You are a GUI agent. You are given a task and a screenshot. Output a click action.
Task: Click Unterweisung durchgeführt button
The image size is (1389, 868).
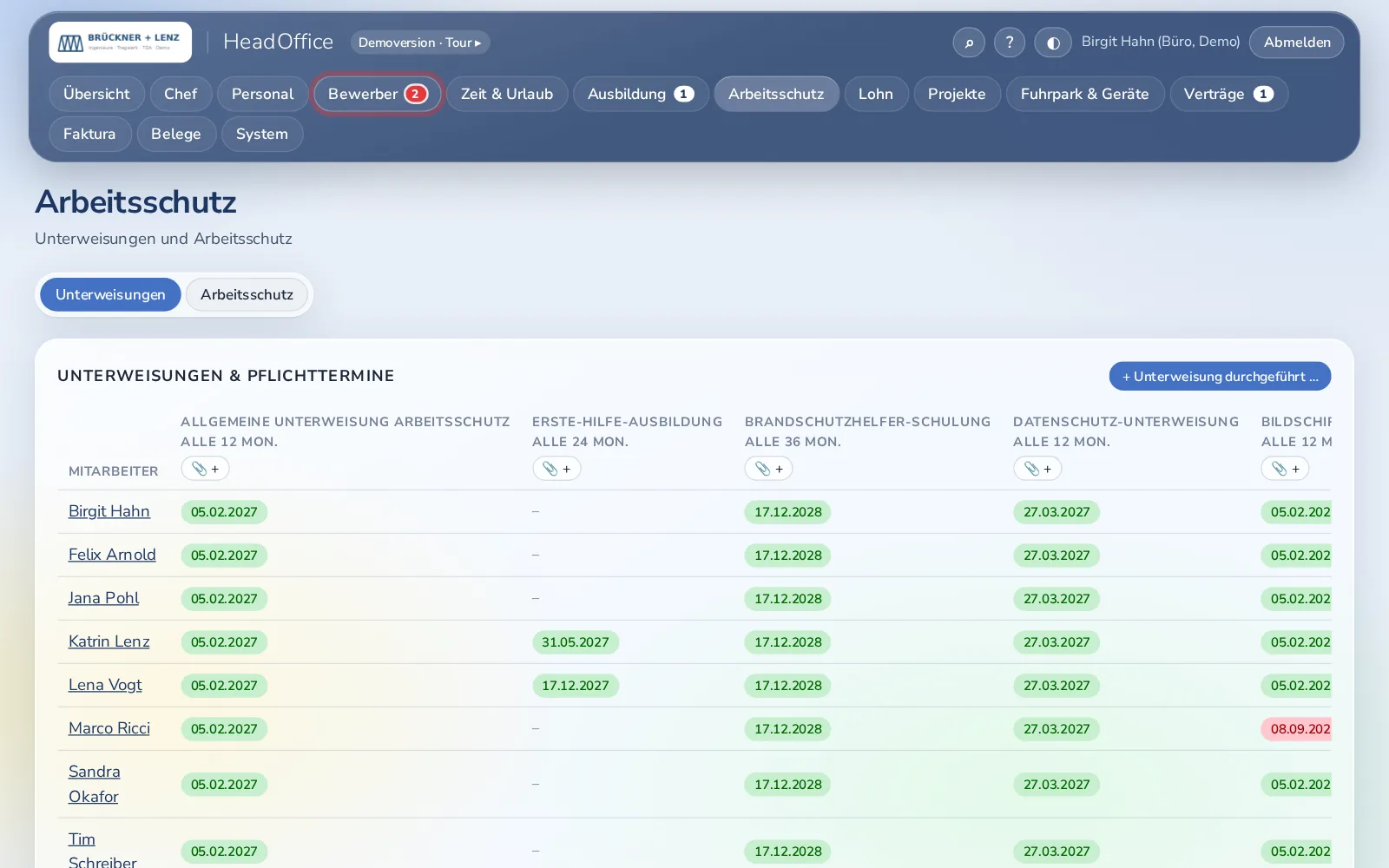(x=1220, y=377)
